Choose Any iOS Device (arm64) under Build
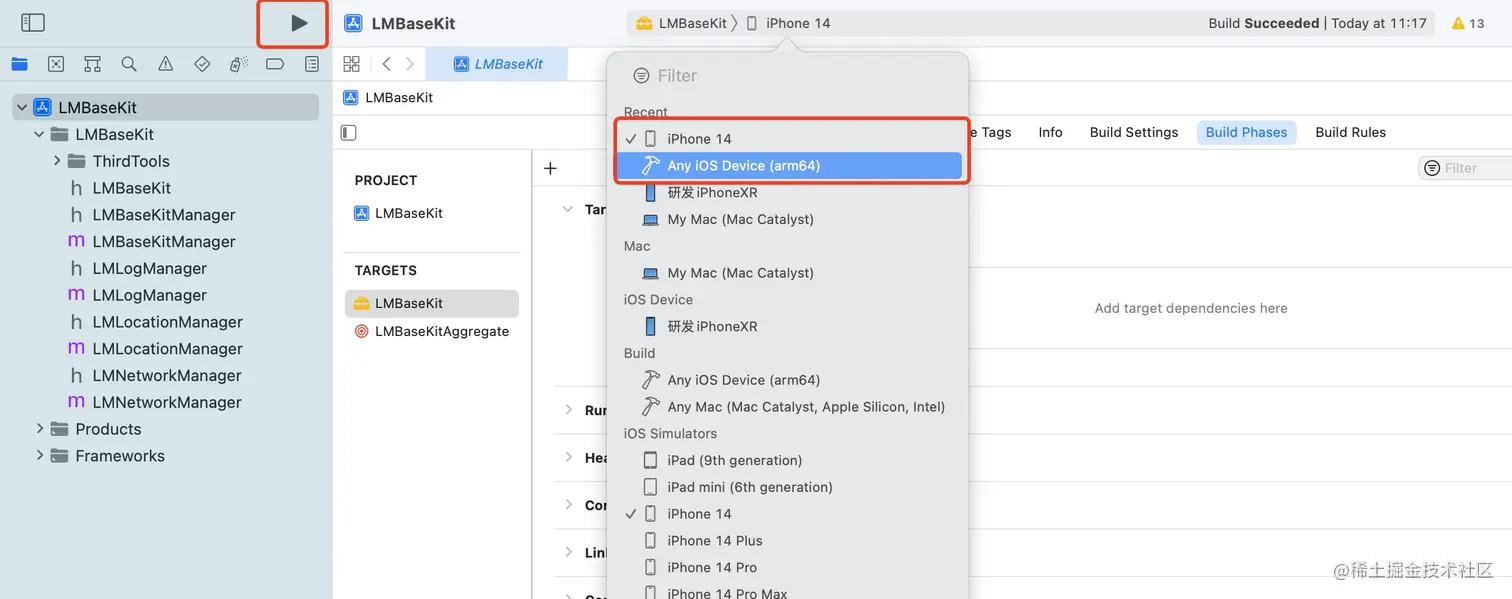 pos(788,380)
